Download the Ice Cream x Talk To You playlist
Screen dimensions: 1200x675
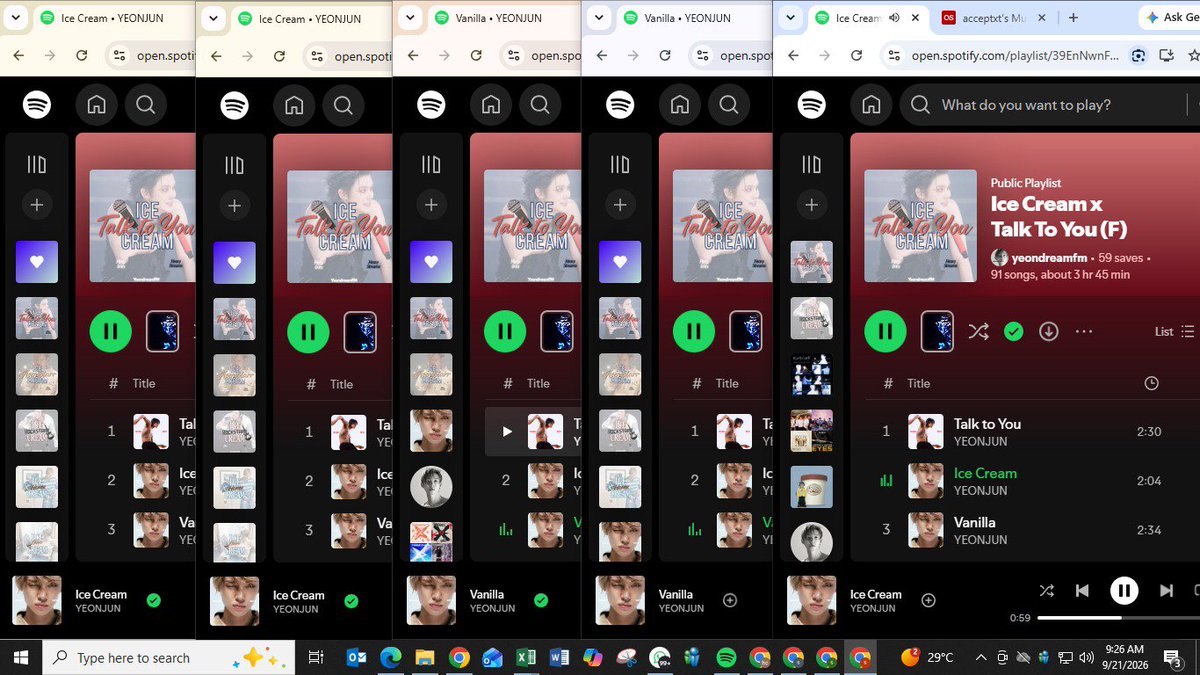coord(1048,331)
